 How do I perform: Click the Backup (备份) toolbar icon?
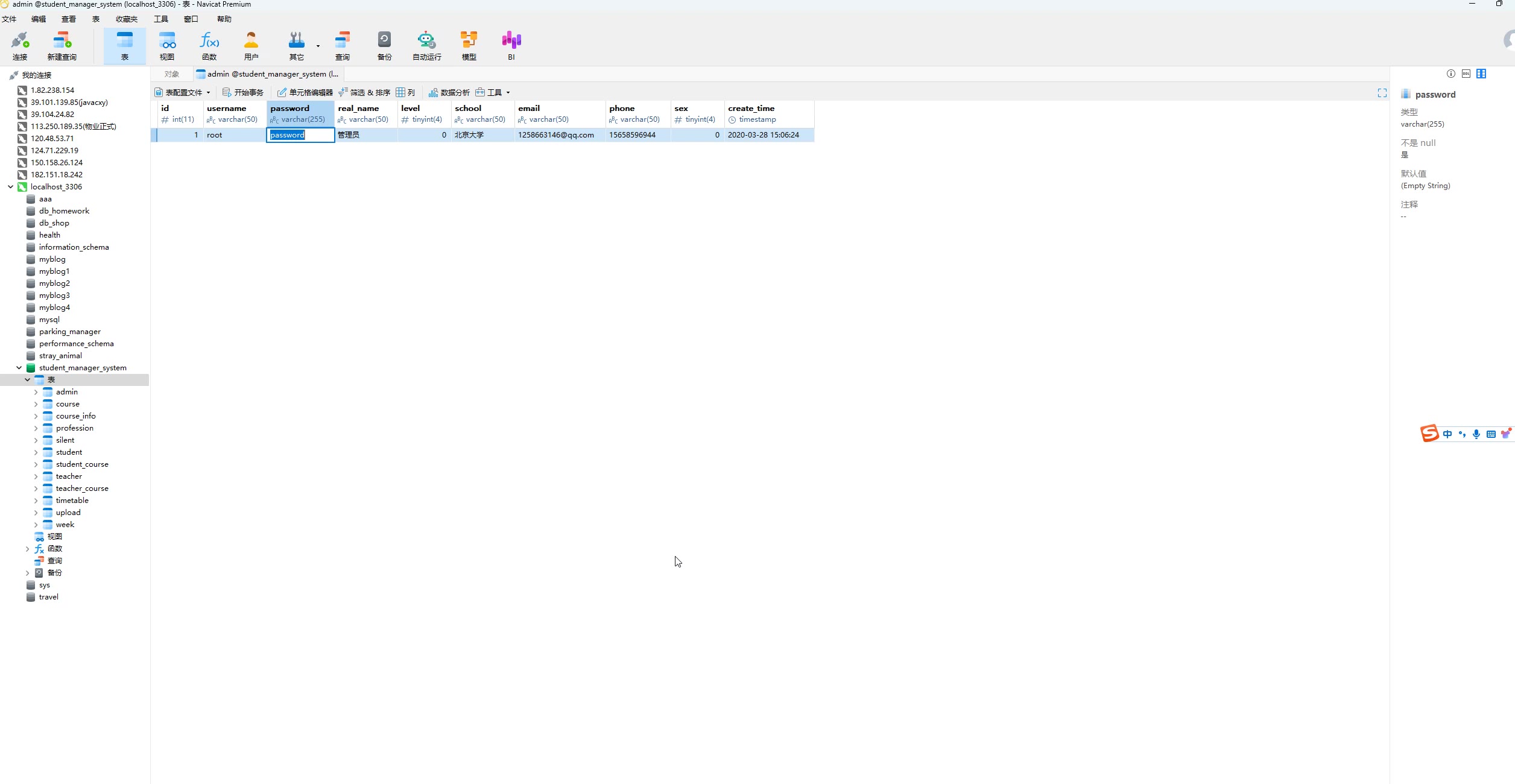[384, 46]
